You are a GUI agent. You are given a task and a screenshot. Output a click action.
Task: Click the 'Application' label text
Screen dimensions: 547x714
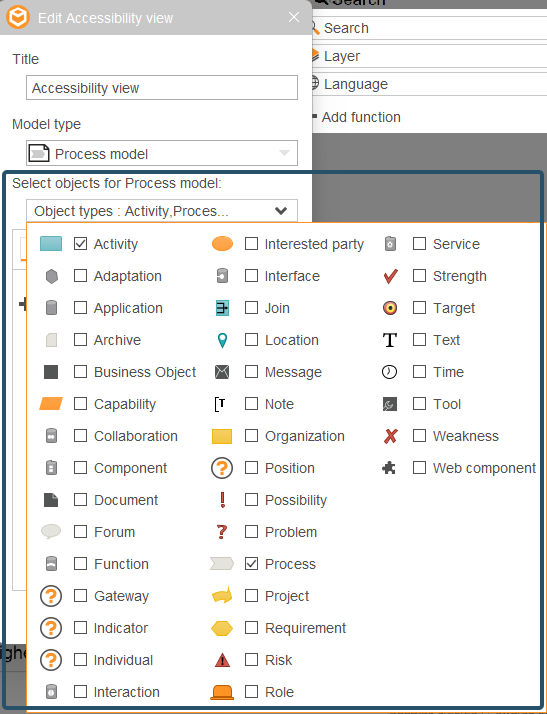pyautogui.click(x=128, y=308)
